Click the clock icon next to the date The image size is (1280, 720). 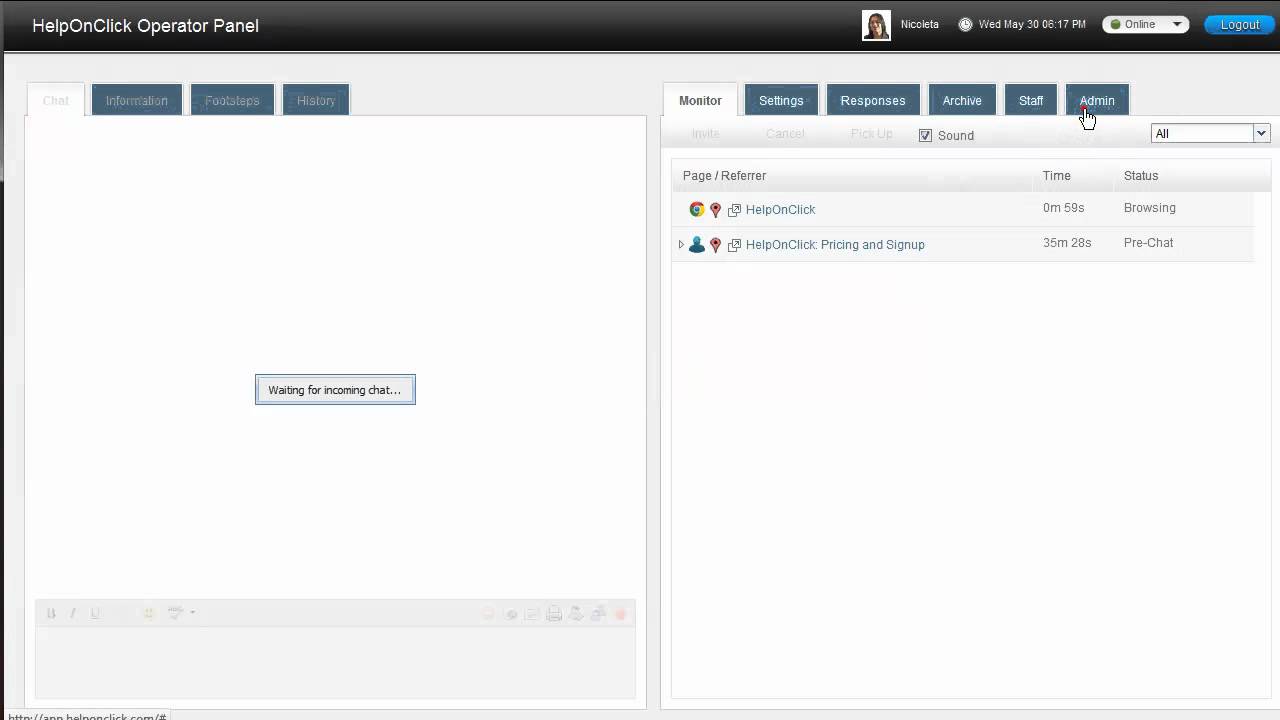pos(965,25)
